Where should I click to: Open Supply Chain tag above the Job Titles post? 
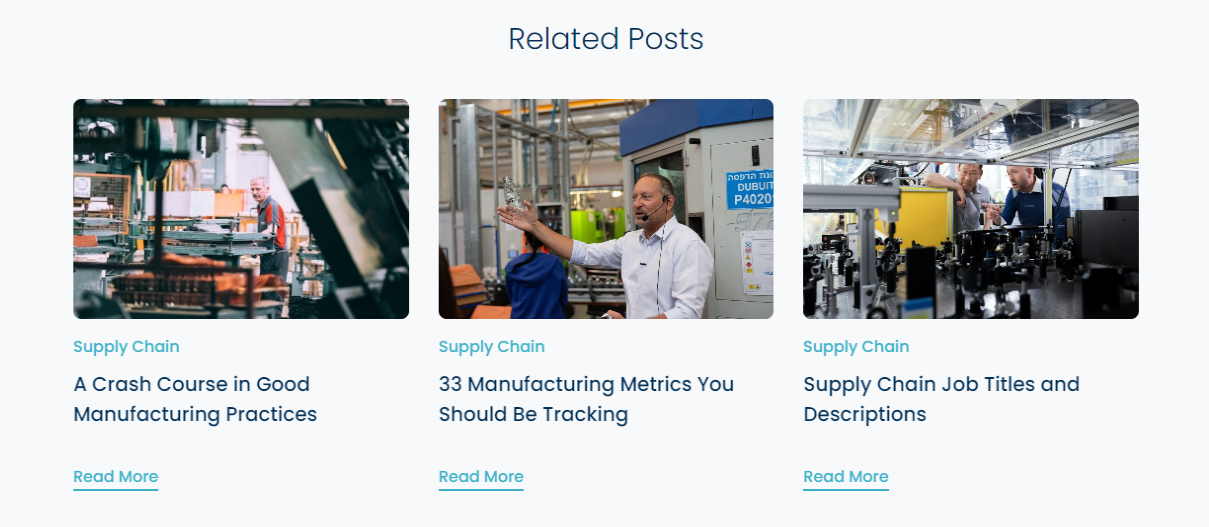[x=856, y=347]
